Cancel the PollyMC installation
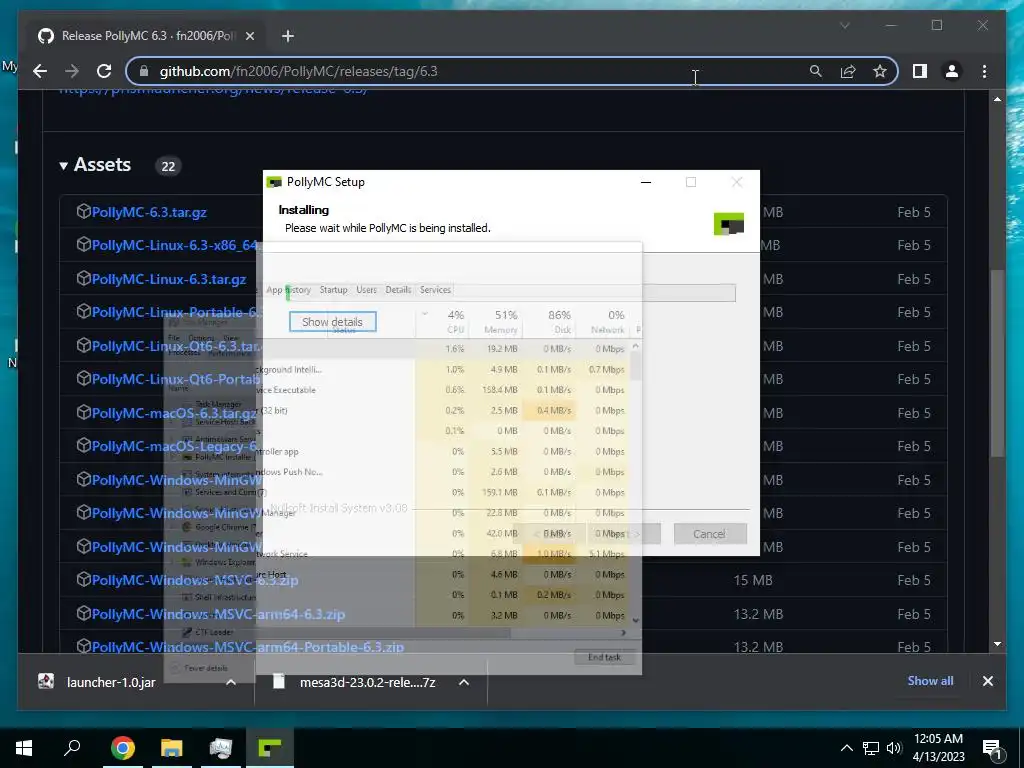The image size is (1024, 768). pos(710,534)
